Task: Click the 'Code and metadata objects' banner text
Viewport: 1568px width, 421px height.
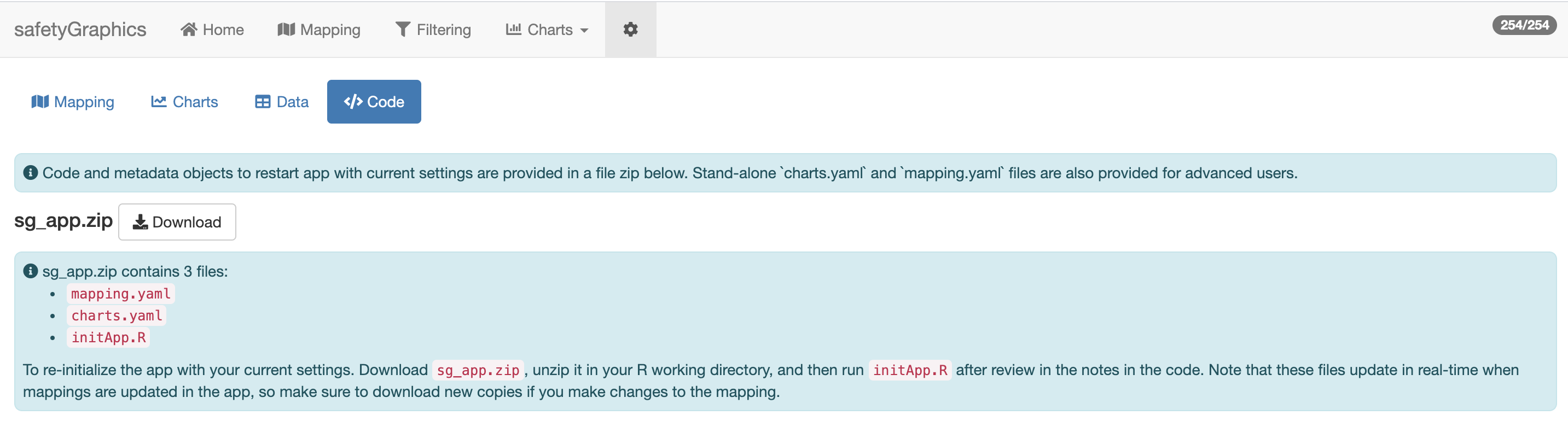Action: (670, 173)
